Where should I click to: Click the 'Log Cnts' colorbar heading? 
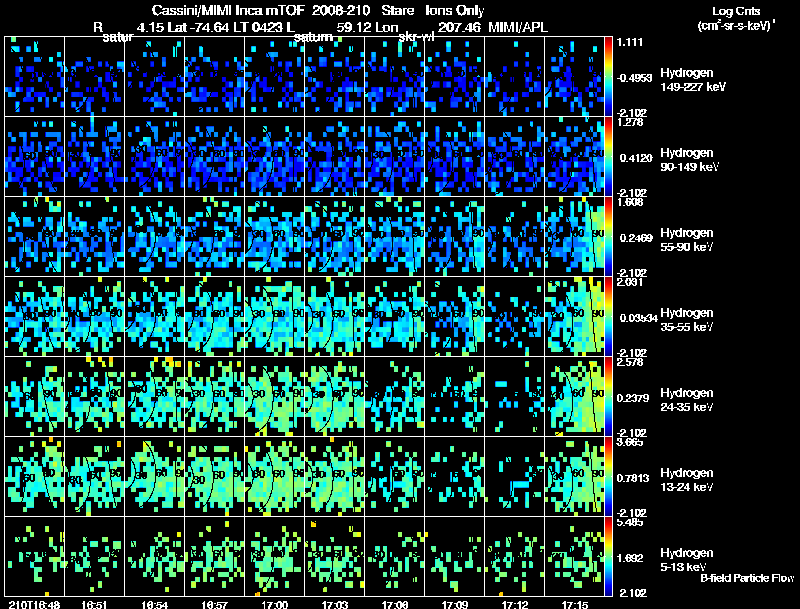[736, 11]
